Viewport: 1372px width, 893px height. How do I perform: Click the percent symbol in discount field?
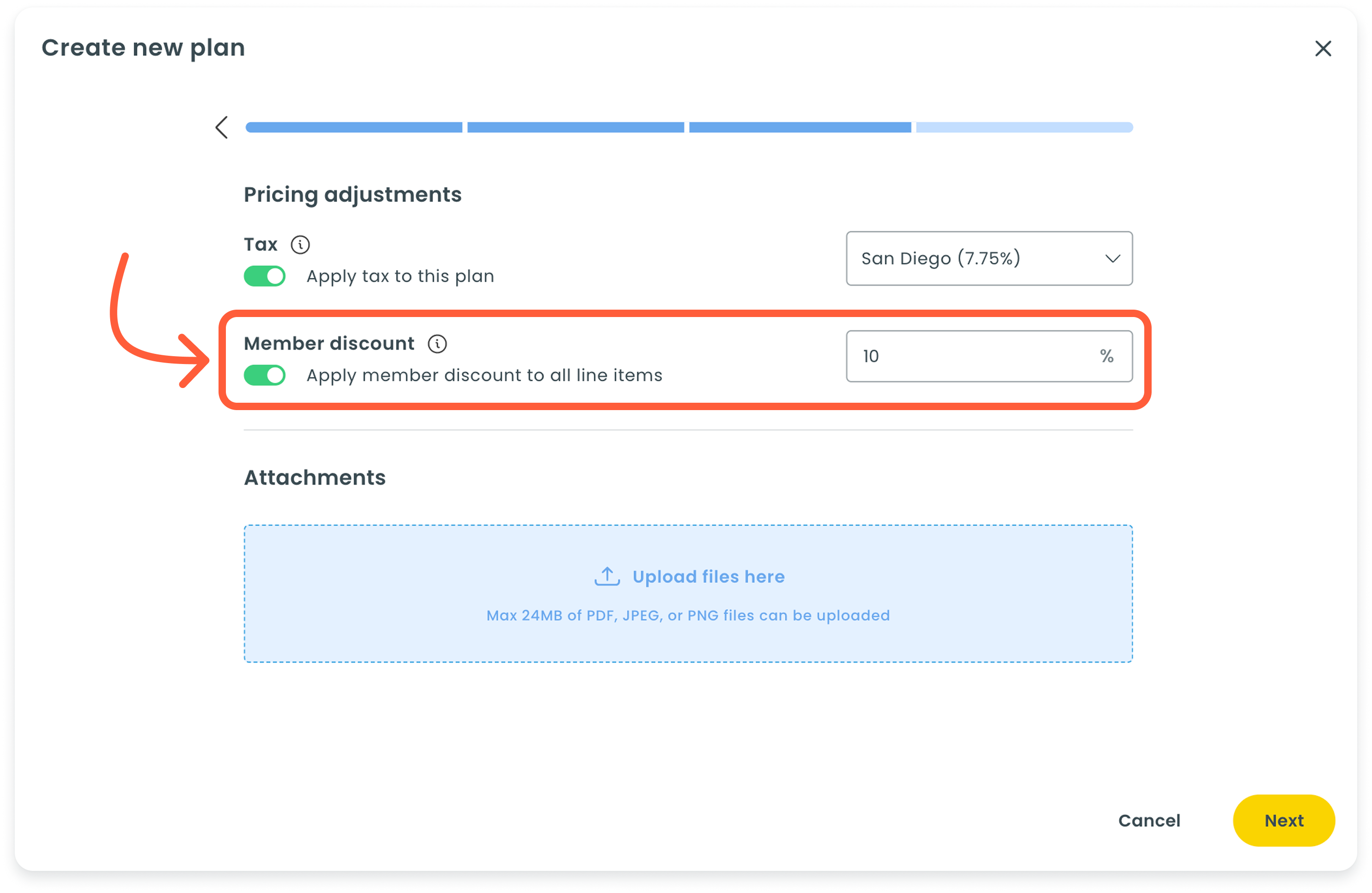1107,356
